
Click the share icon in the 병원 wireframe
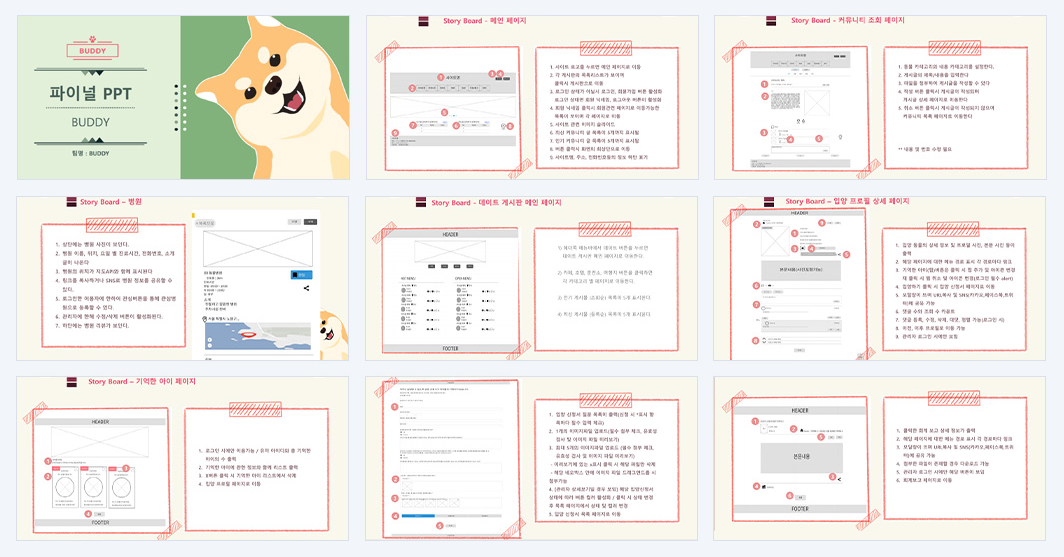tap(306, 288)
